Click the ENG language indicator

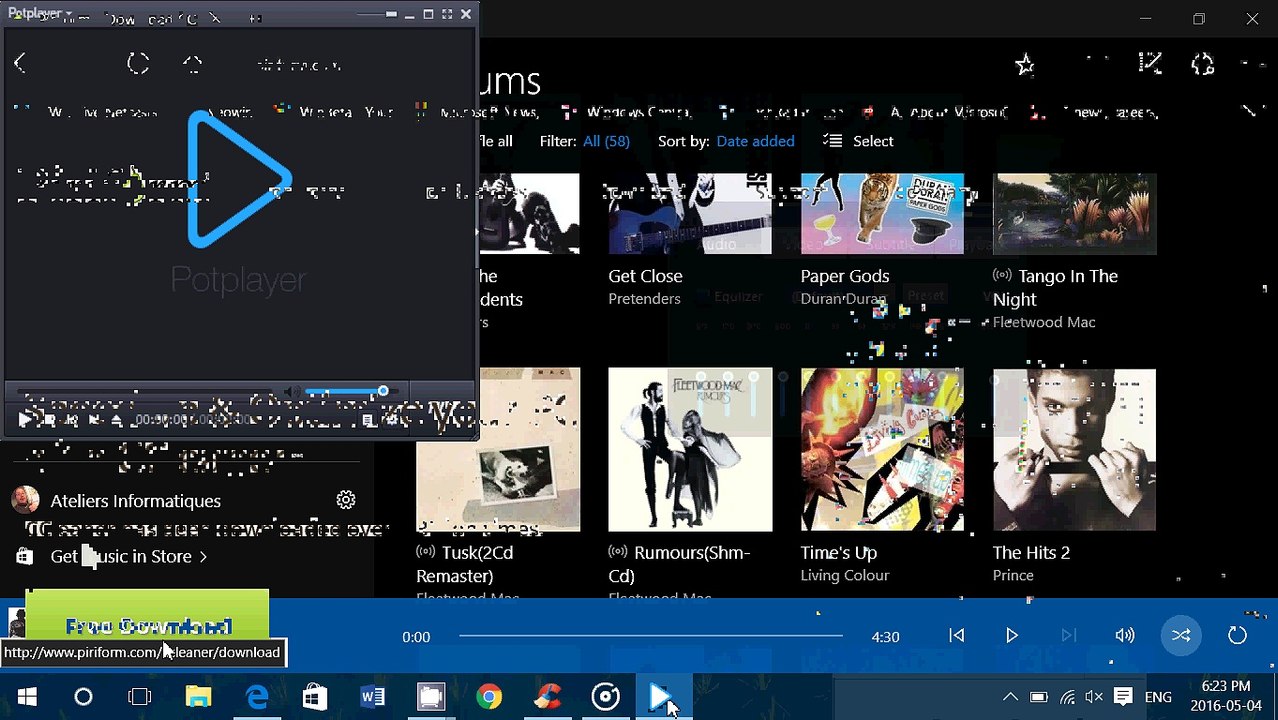1158,697
